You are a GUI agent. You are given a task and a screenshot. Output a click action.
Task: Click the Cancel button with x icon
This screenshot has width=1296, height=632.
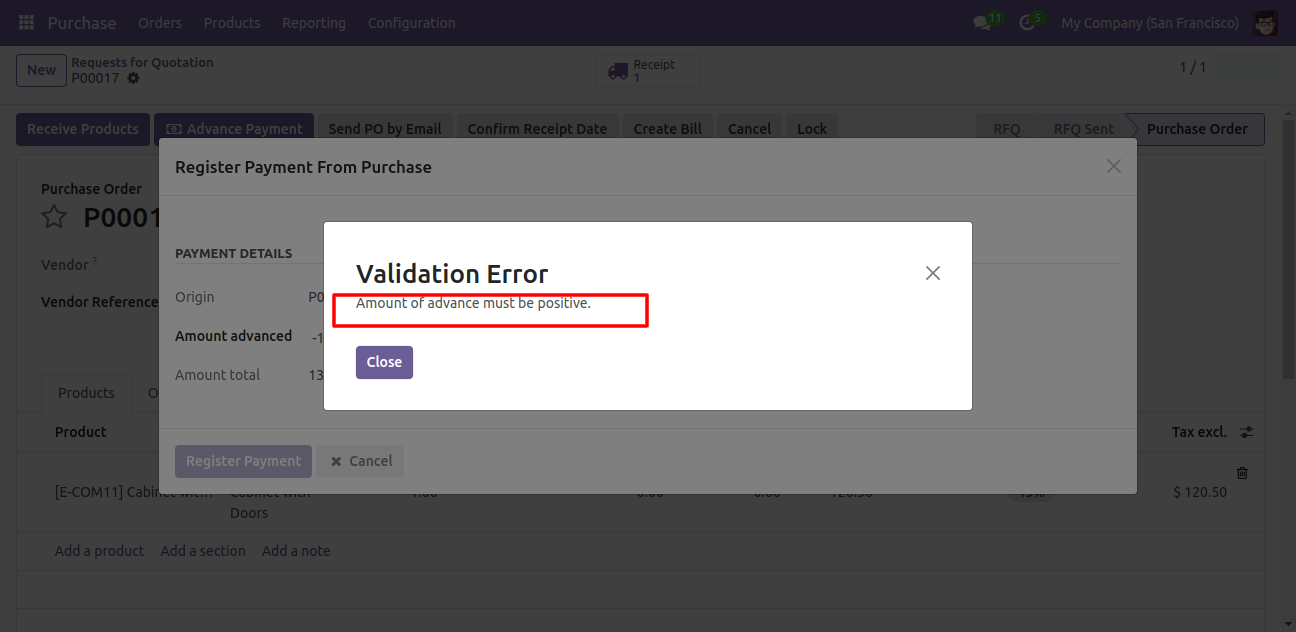(361, 461)
